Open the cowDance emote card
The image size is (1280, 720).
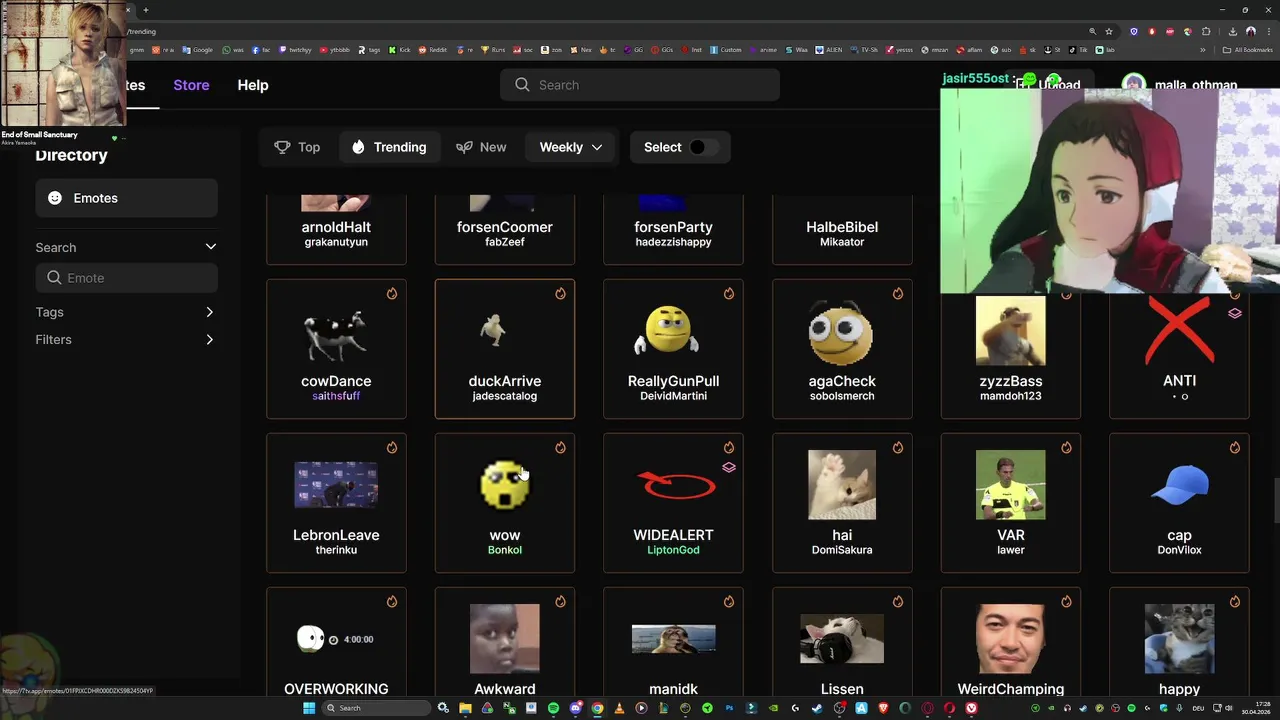336,348
